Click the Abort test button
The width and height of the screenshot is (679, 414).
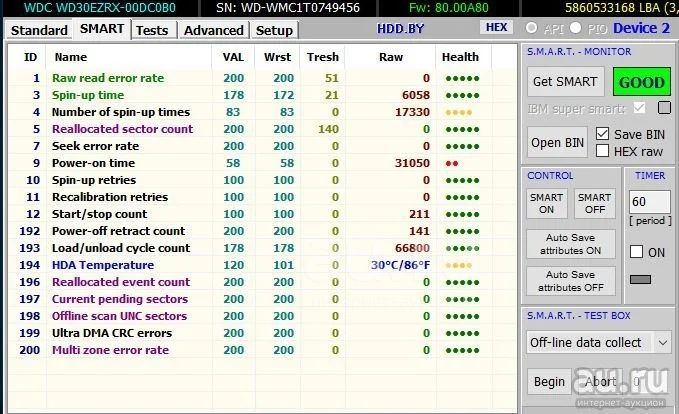click(600, 382)
